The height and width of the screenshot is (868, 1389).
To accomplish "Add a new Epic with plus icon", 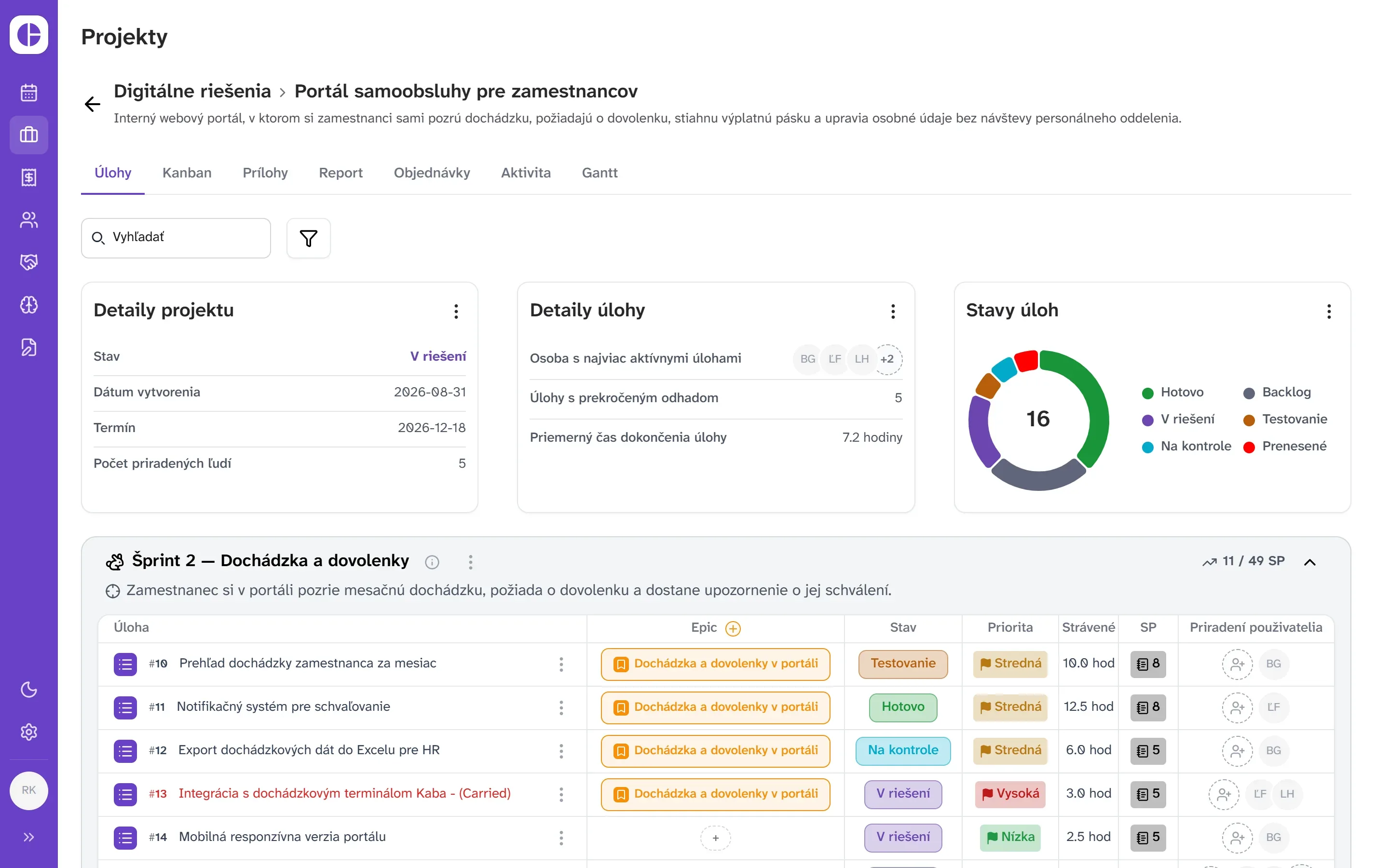I will click(x=733, y=629).
